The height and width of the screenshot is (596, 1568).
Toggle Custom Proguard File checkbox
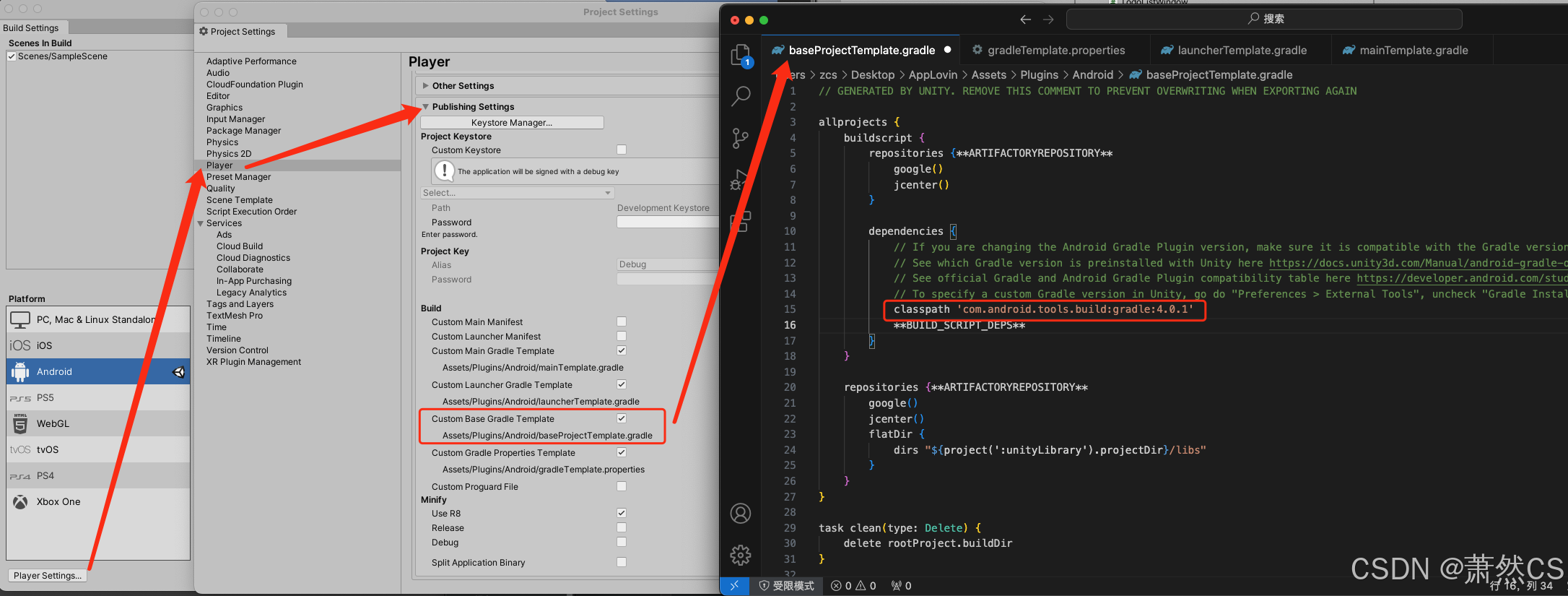tap(622, 486)
